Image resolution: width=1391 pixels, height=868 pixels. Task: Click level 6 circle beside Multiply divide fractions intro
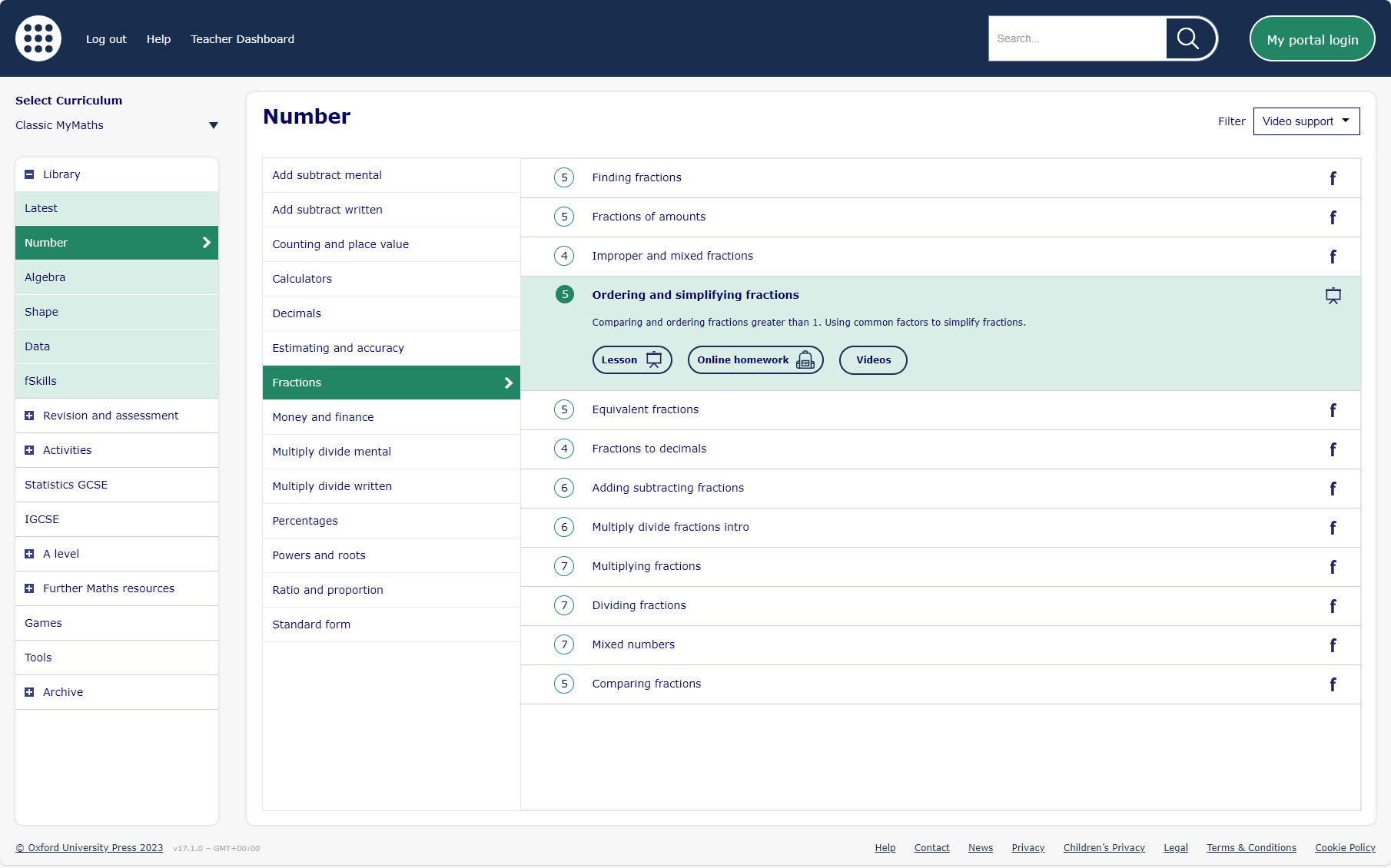(x=564, y=527)
